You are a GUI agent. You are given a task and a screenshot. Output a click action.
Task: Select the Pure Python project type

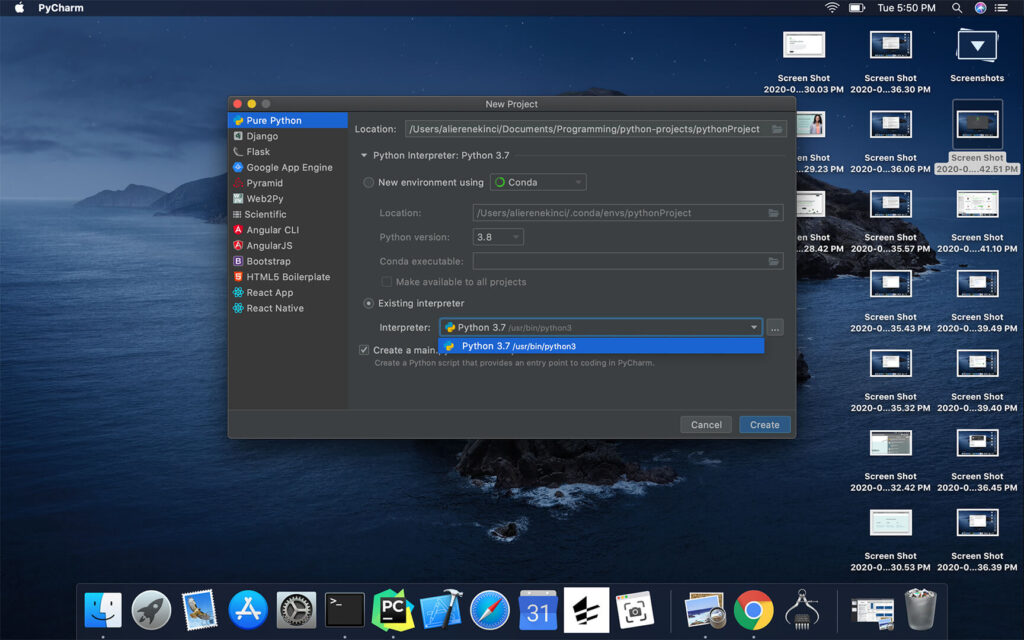click(x=287, y=120)
